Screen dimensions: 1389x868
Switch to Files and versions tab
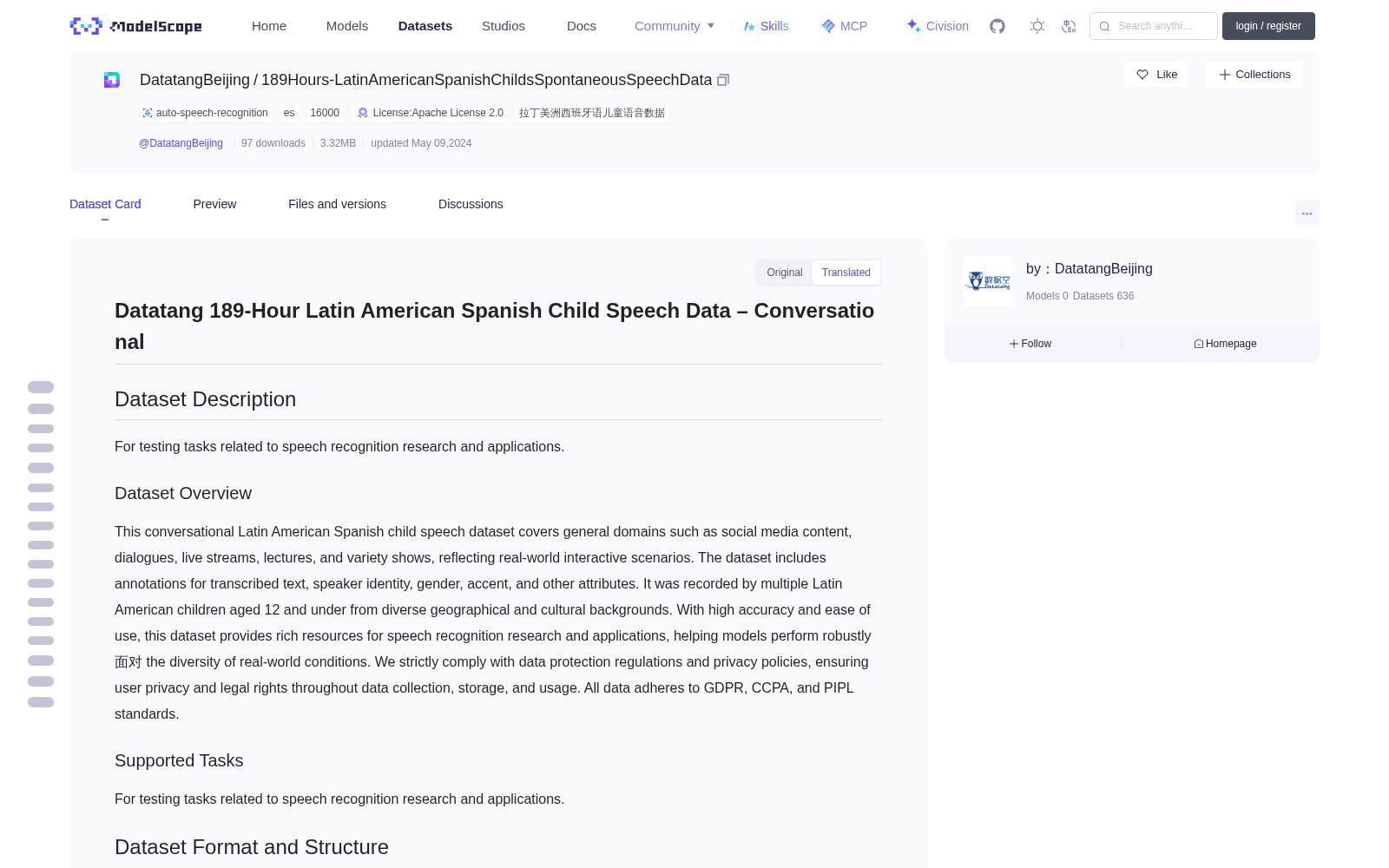coord(337,204)
